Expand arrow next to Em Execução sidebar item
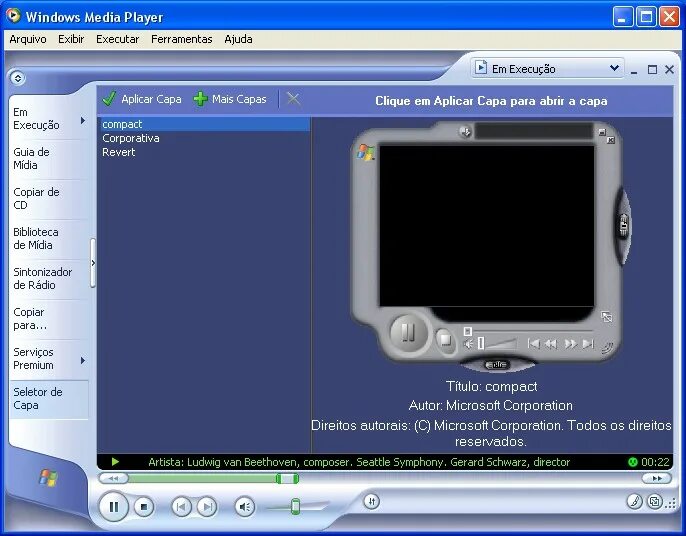686x536 pixels. tap(83, 120)
